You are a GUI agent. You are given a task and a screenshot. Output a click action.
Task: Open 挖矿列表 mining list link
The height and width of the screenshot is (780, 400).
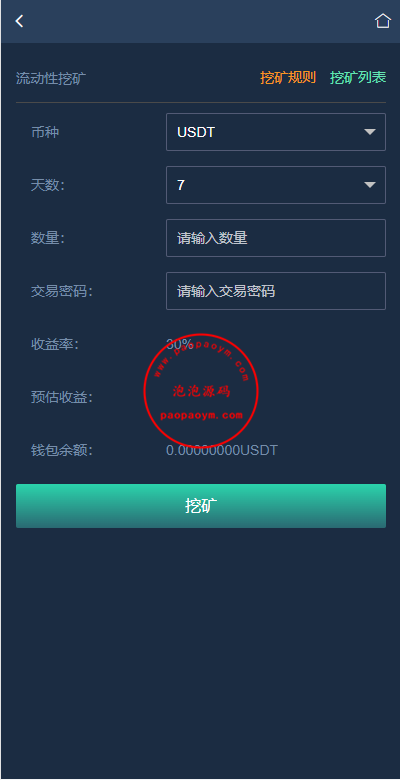pyautogui.click(x=358, y=78)
